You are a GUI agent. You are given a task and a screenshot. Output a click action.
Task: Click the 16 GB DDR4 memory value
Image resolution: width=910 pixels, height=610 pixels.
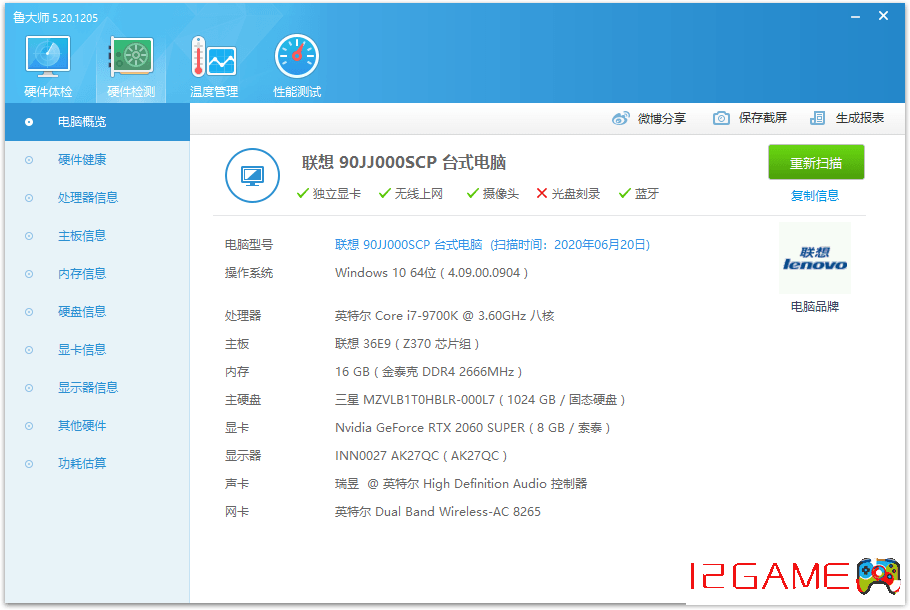[428, 372]
